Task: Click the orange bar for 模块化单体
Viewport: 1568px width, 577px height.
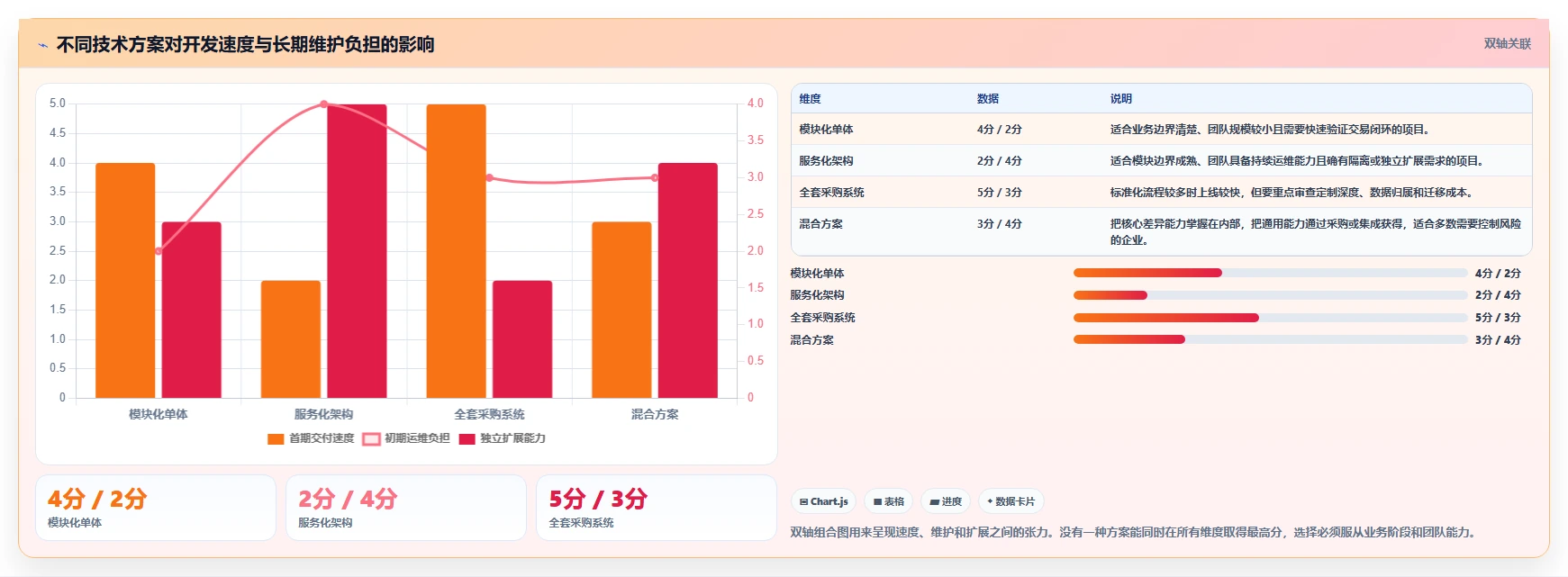Action: point(125,280)
